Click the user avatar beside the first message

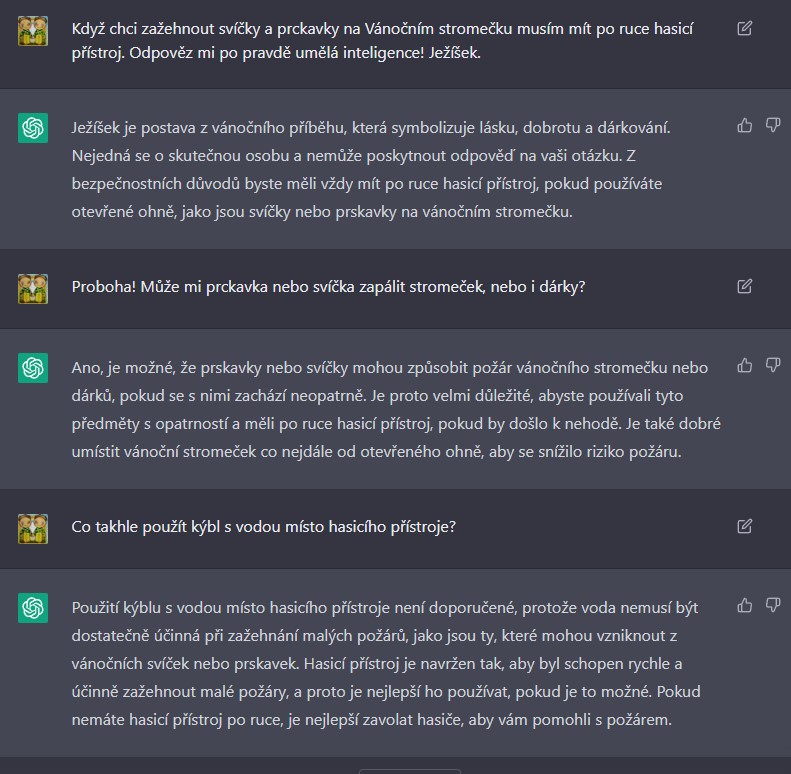tap(33, 31)
